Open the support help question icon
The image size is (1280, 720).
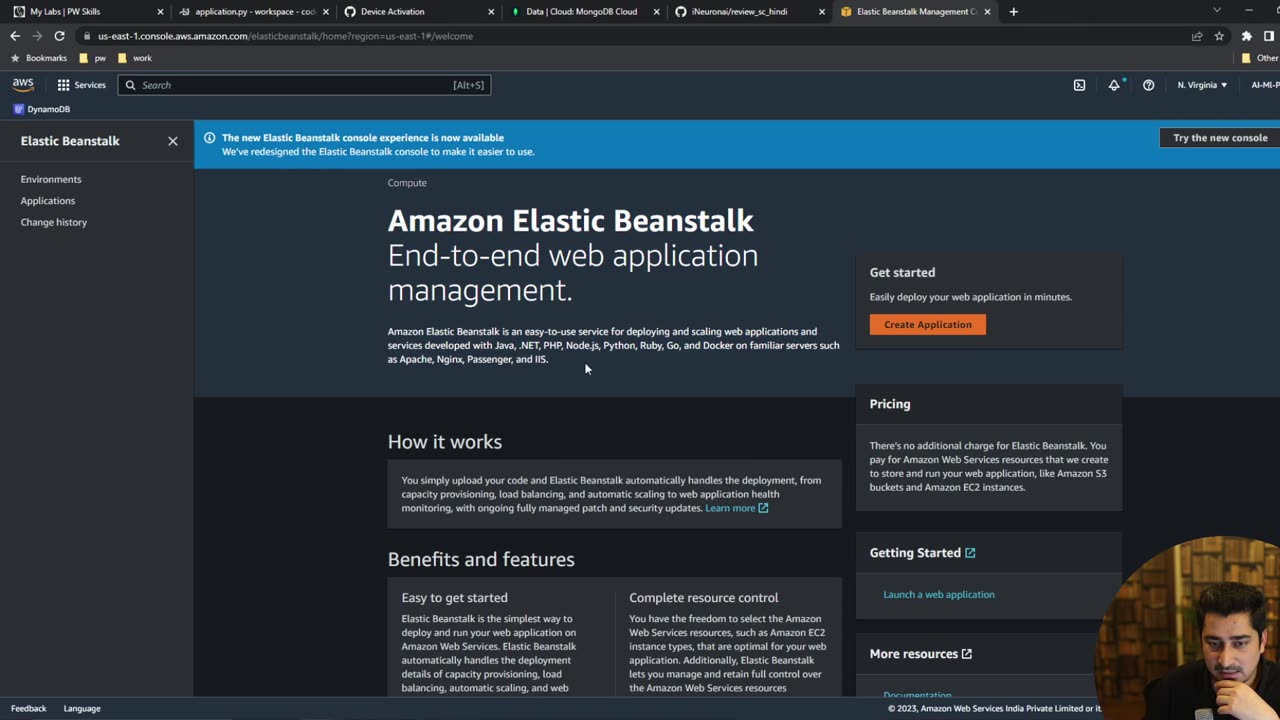1148,85
